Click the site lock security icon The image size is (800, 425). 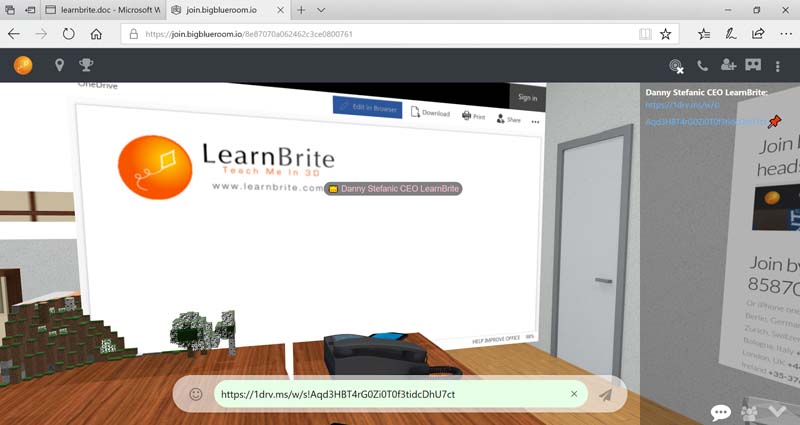(x=134, y=34)
